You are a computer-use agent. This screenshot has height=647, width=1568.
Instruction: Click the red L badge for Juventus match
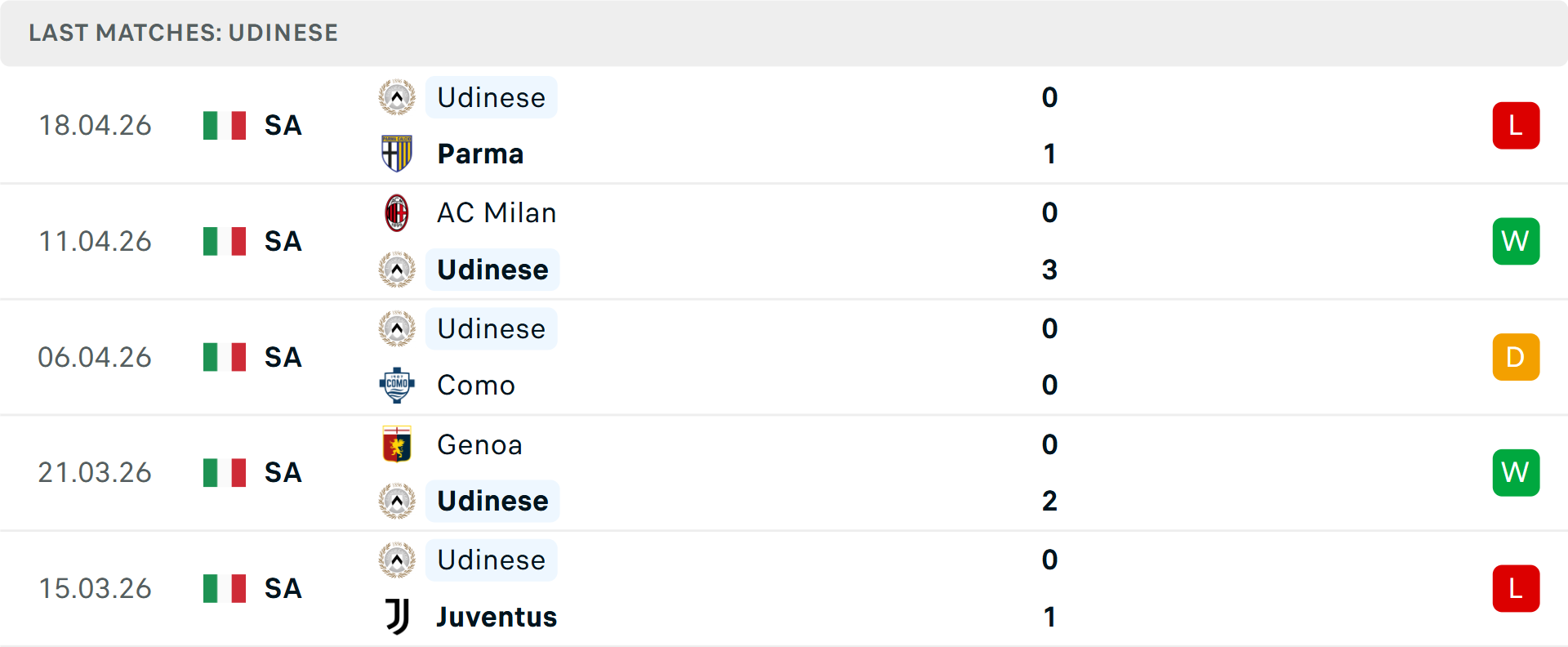coord(1516,589)
